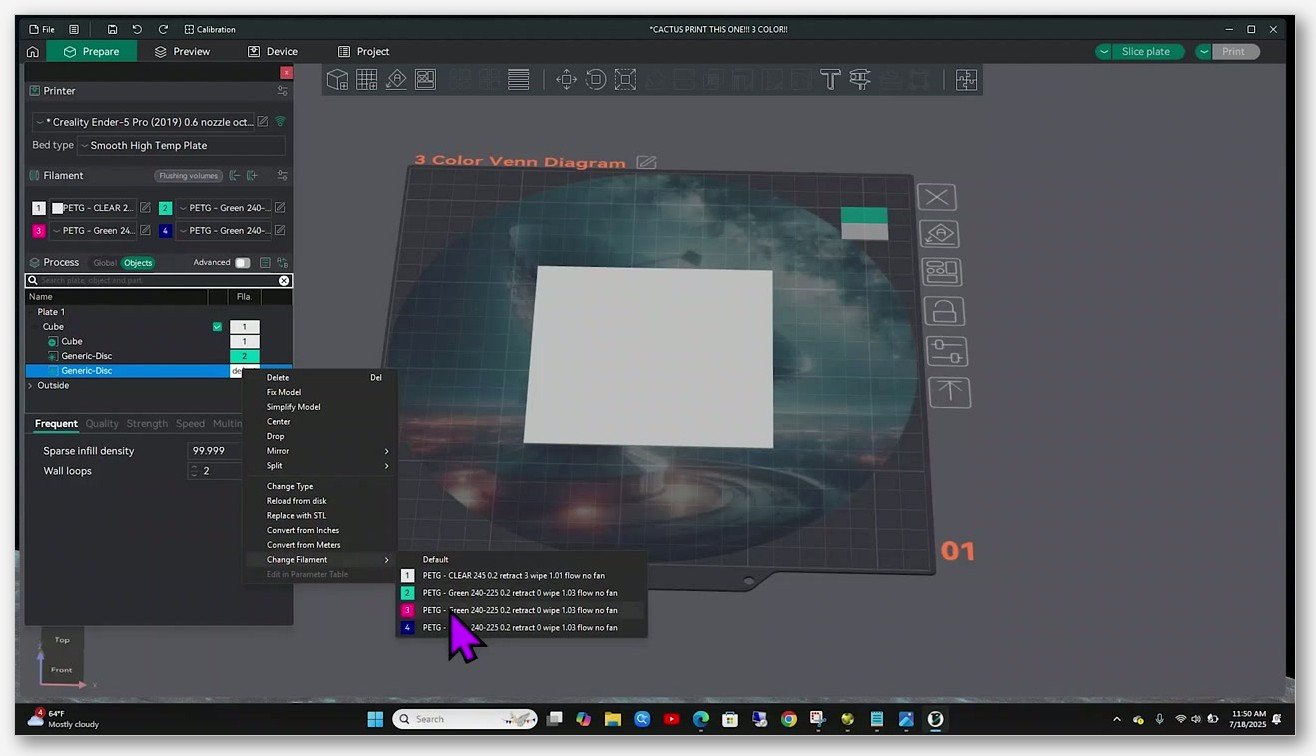Remove the plate using the X icon
This screenshot has height=756, width=1316.
[937, 197]
